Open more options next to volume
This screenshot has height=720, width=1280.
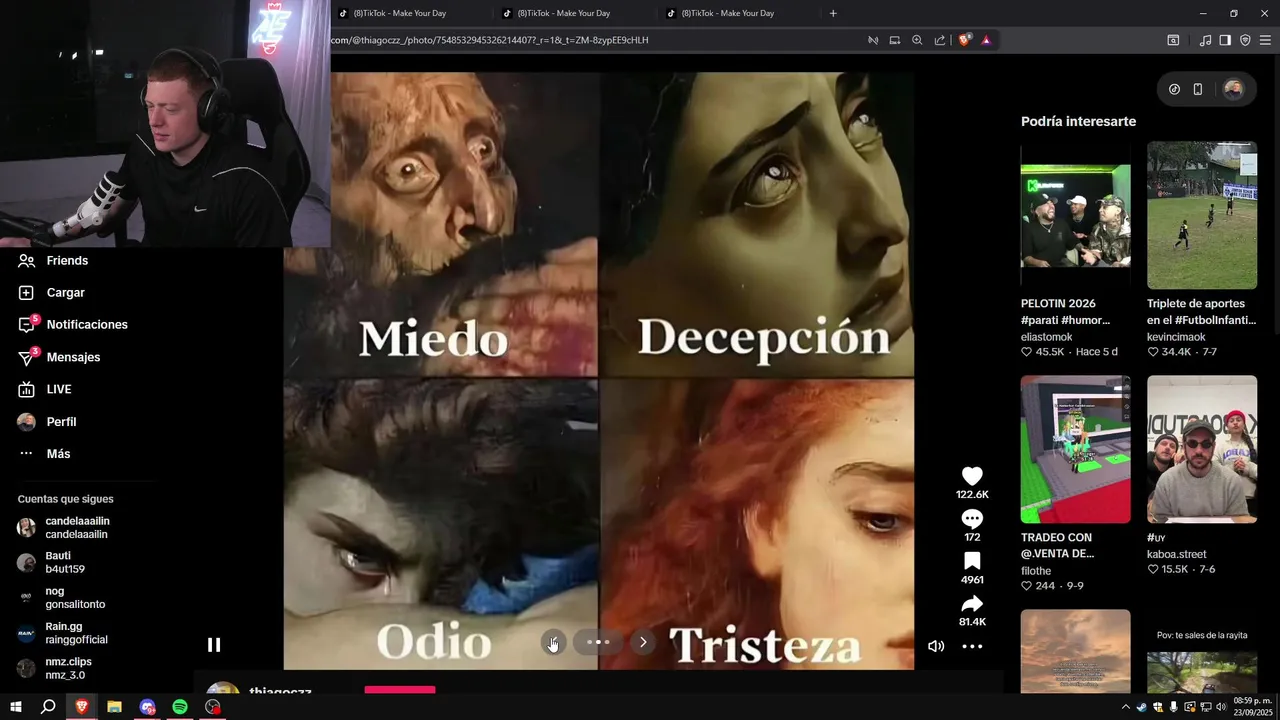972,646
